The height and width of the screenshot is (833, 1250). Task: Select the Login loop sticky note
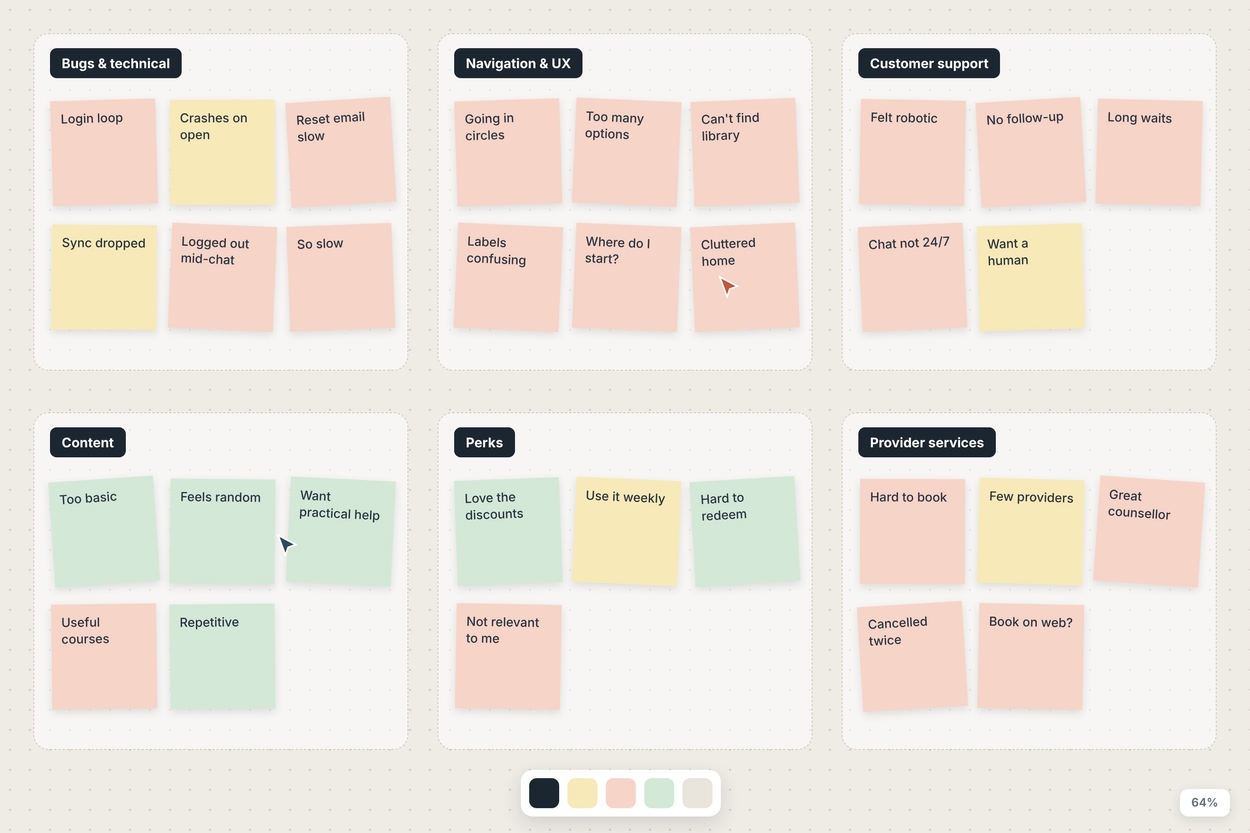[x=104, y=152]
